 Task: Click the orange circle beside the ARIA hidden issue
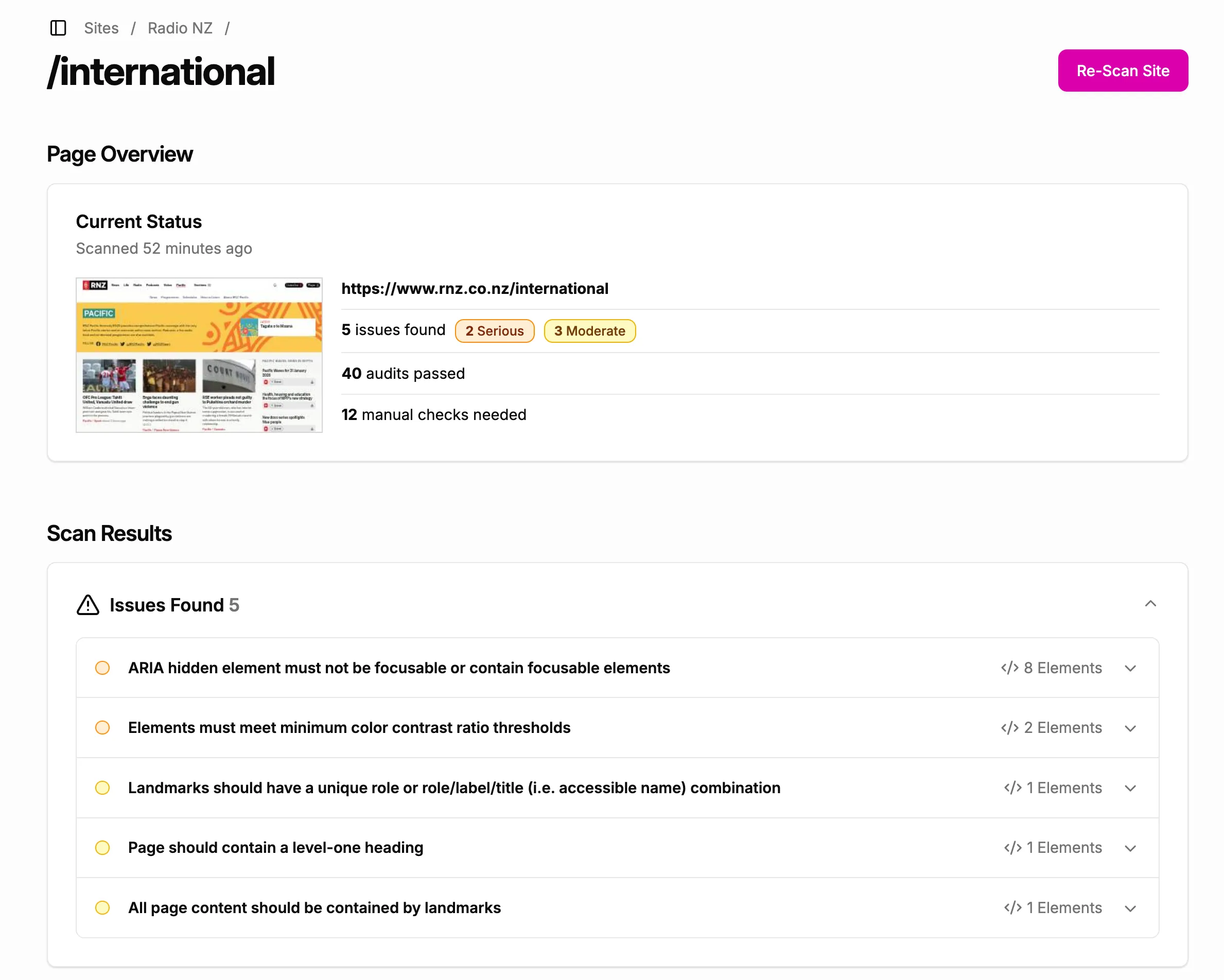point(103,668)
